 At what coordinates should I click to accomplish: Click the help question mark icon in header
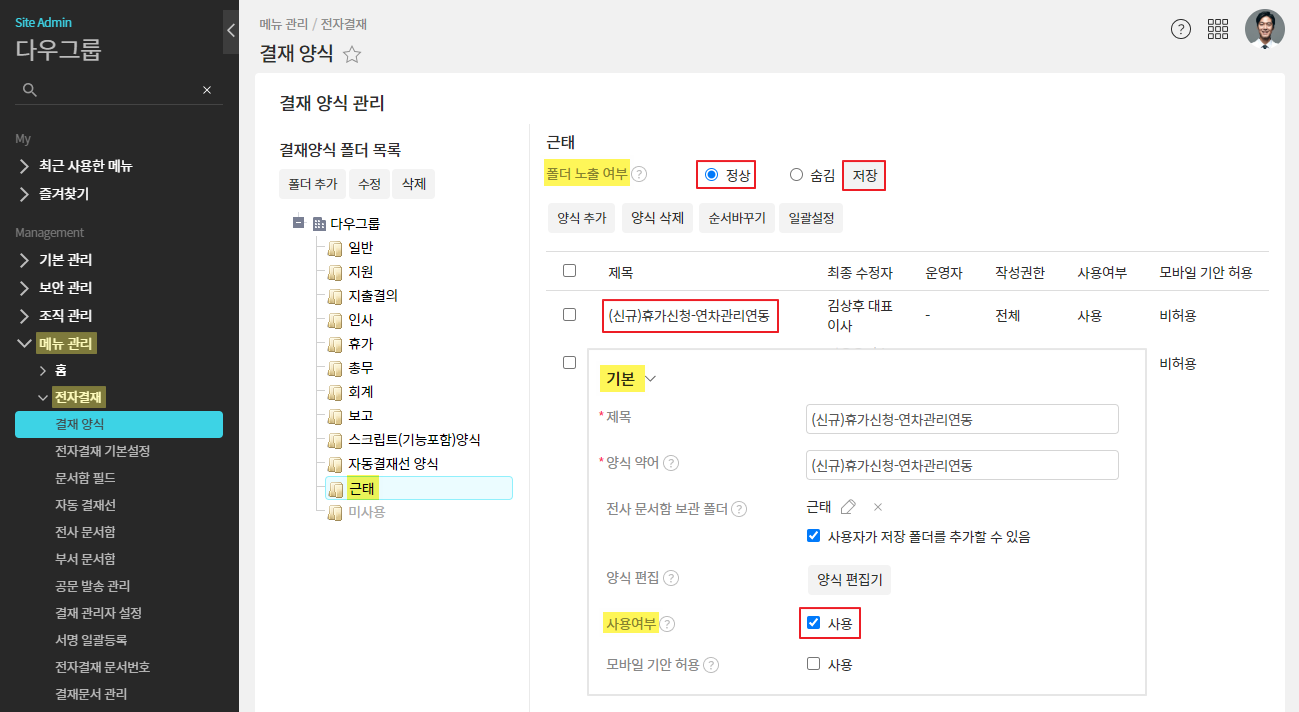pyautogui.click(x=1181, y=29)
